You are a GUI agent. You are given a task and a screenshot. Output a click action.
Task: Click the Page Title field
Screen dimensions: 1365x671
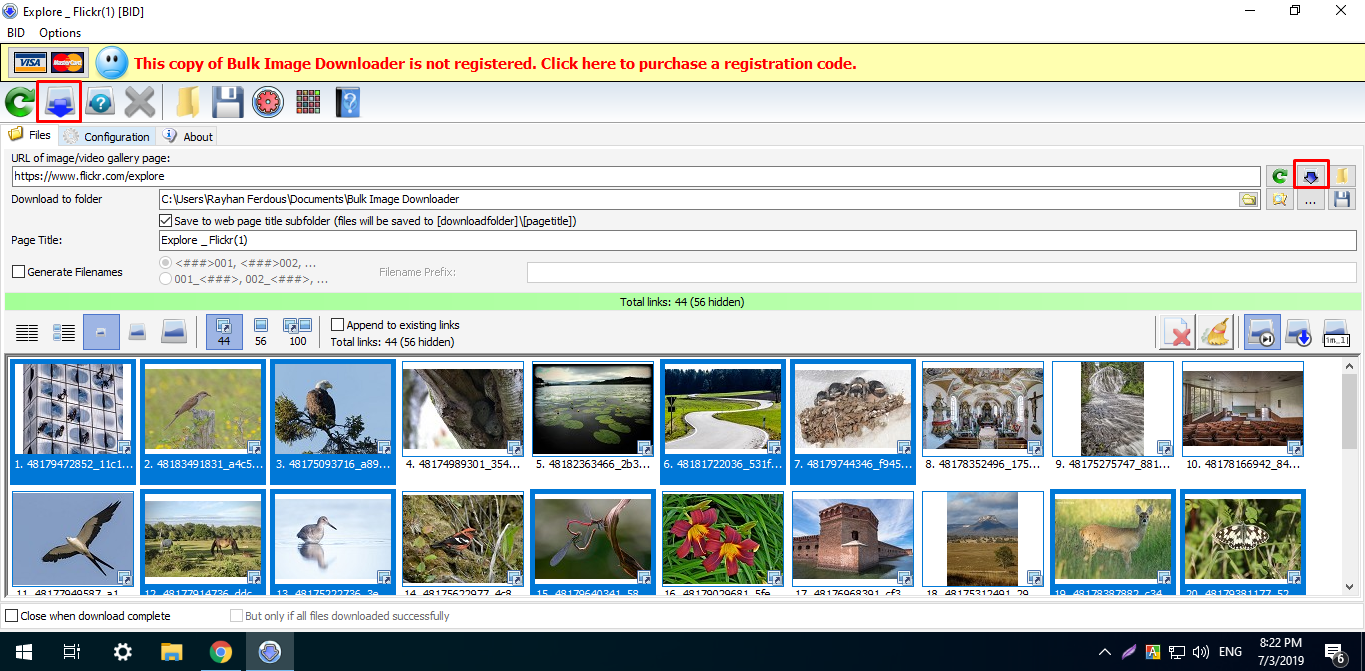pyautogui.click(x=757, y=241)
